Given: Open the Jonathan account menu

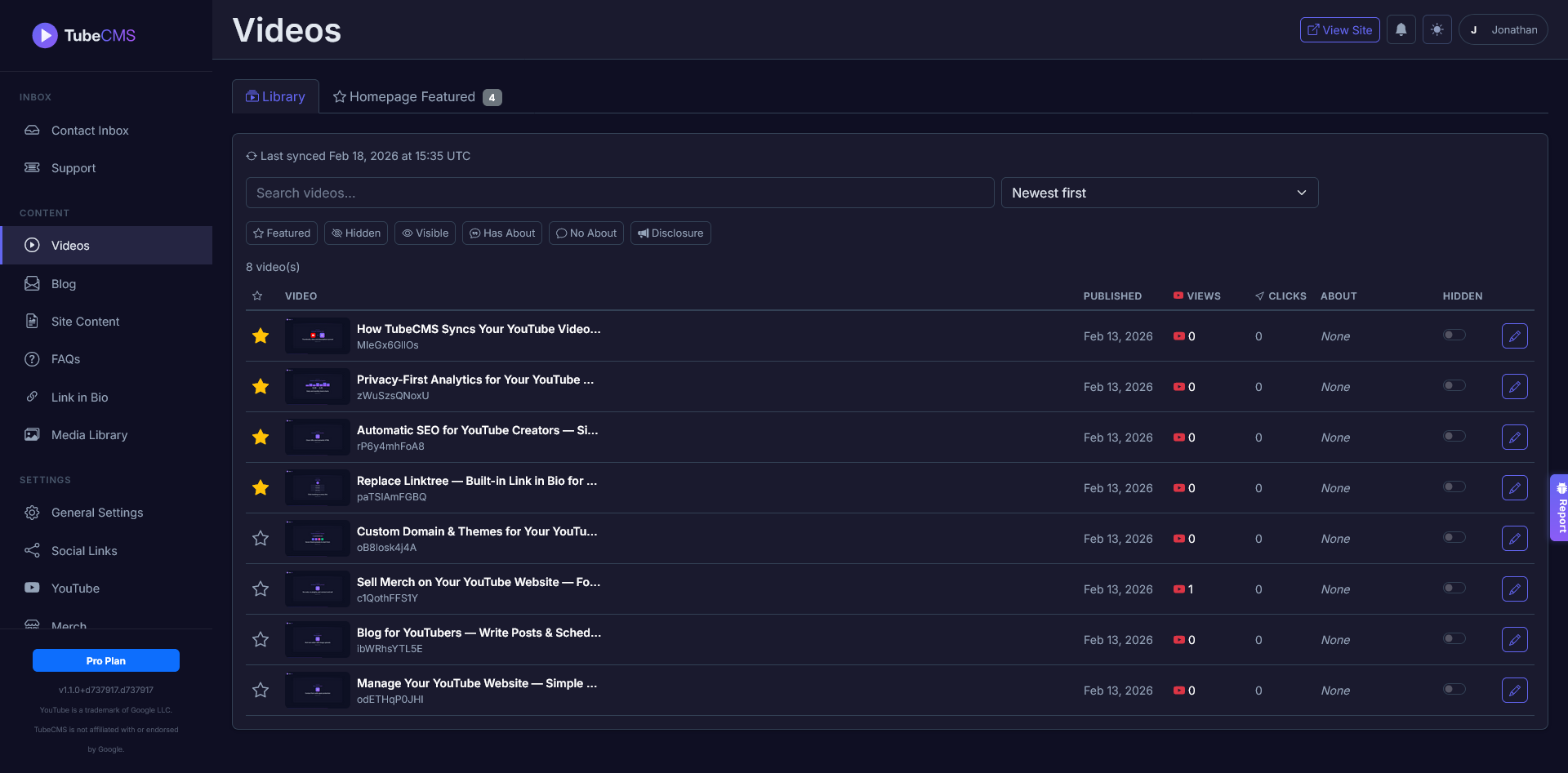Looking at the screenshot, I should coord(1502,29).
